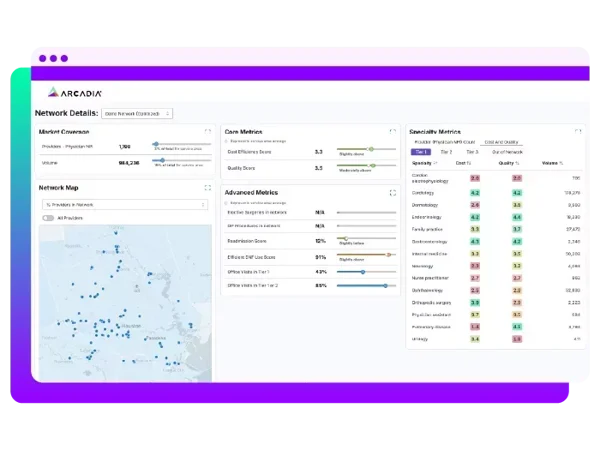Sort the table by the Cost column

pos(463,163)
